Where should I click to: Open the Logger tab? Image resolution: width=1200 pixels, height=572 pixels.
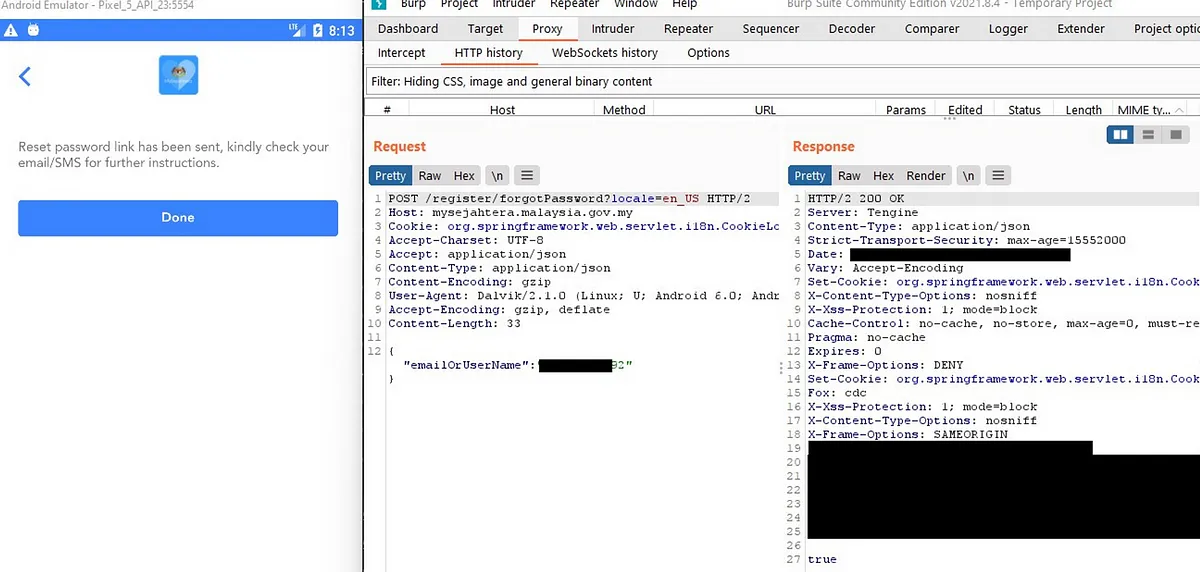tap(1008, 29)
